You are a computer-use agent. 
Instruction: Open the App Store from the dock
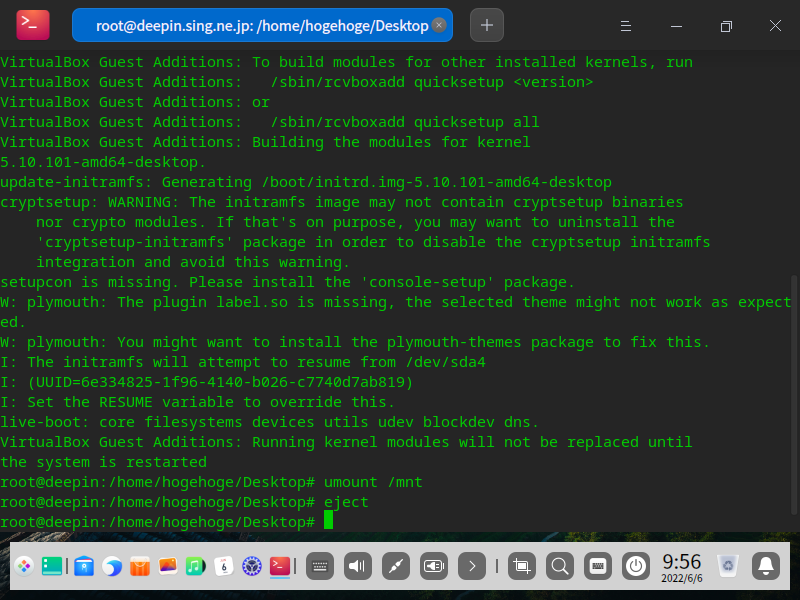click(x=140, y=566)
